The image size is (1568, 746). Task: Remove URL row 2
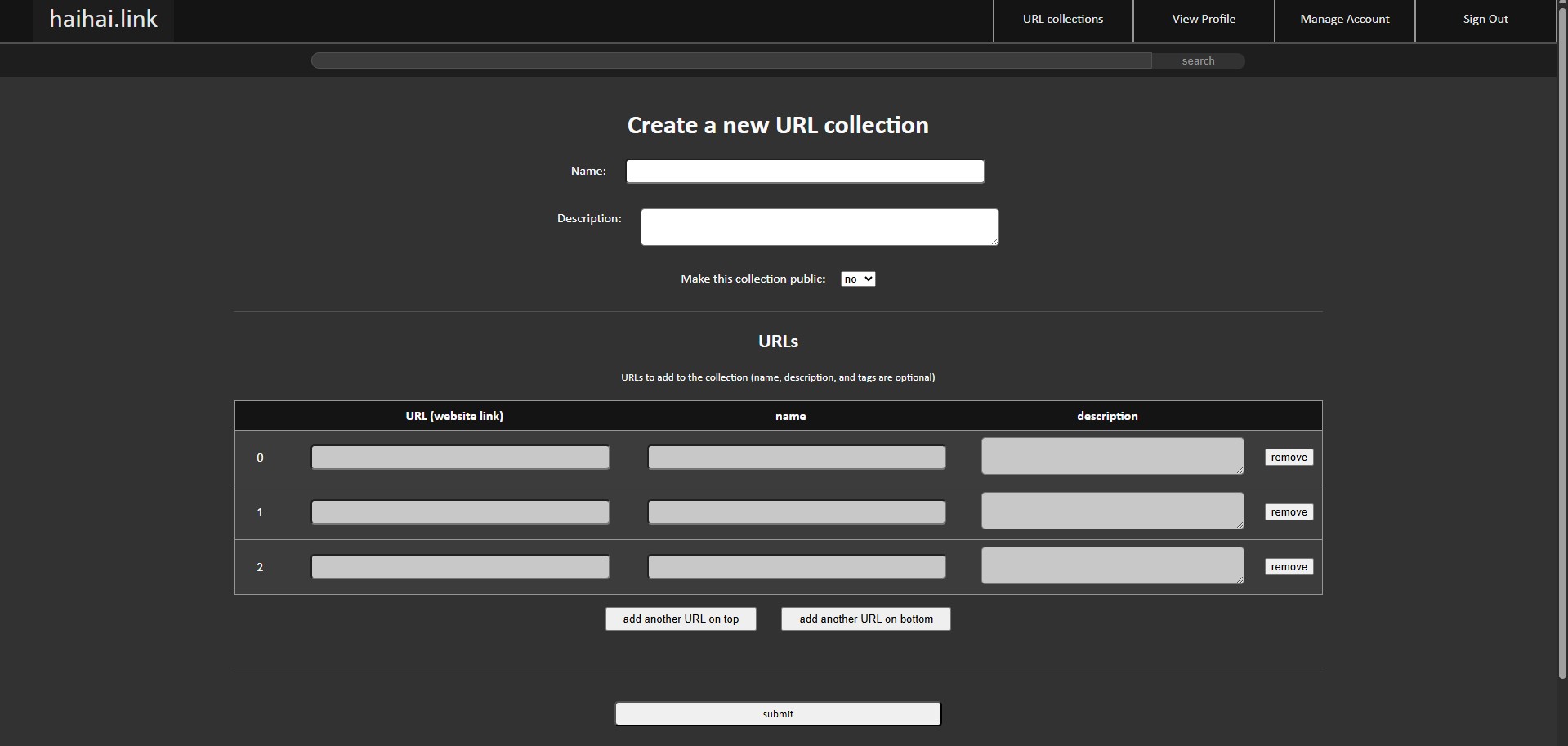pyautogui.click(x=1289, y=567)
